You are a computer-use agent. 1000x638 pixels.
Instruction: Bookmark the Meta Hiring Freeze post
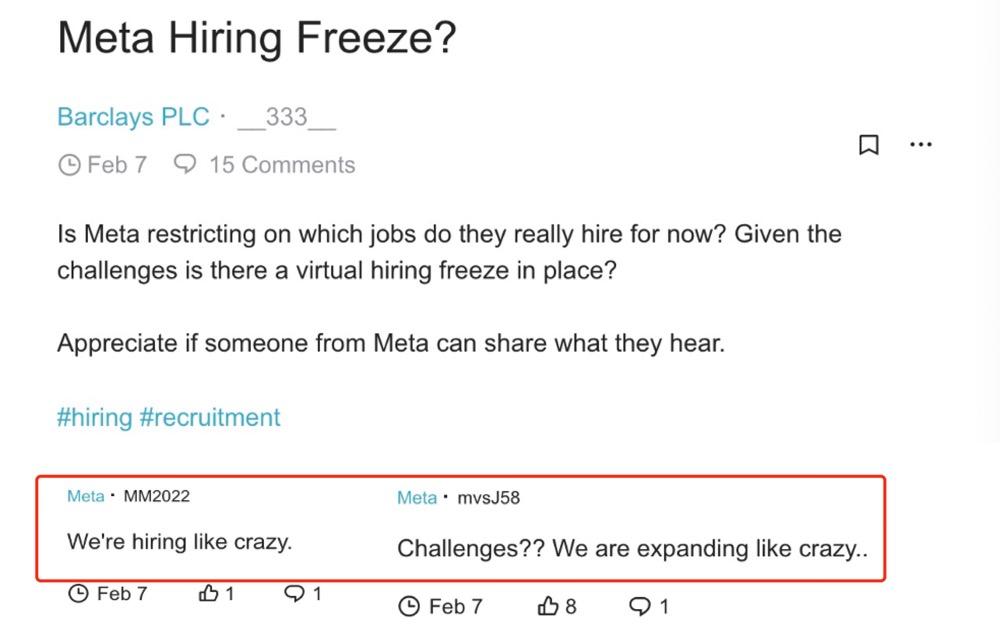[869, 145]
